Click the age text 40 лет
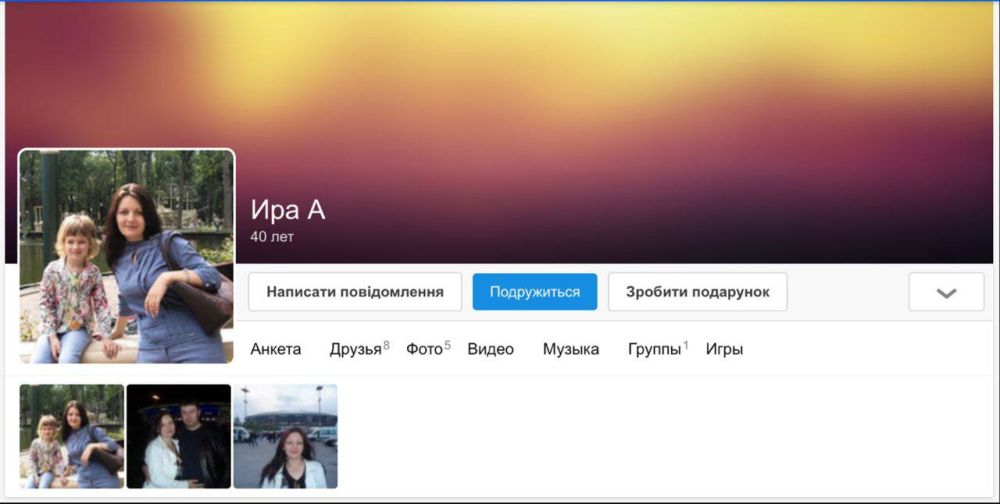 click(x=272, y=237)
